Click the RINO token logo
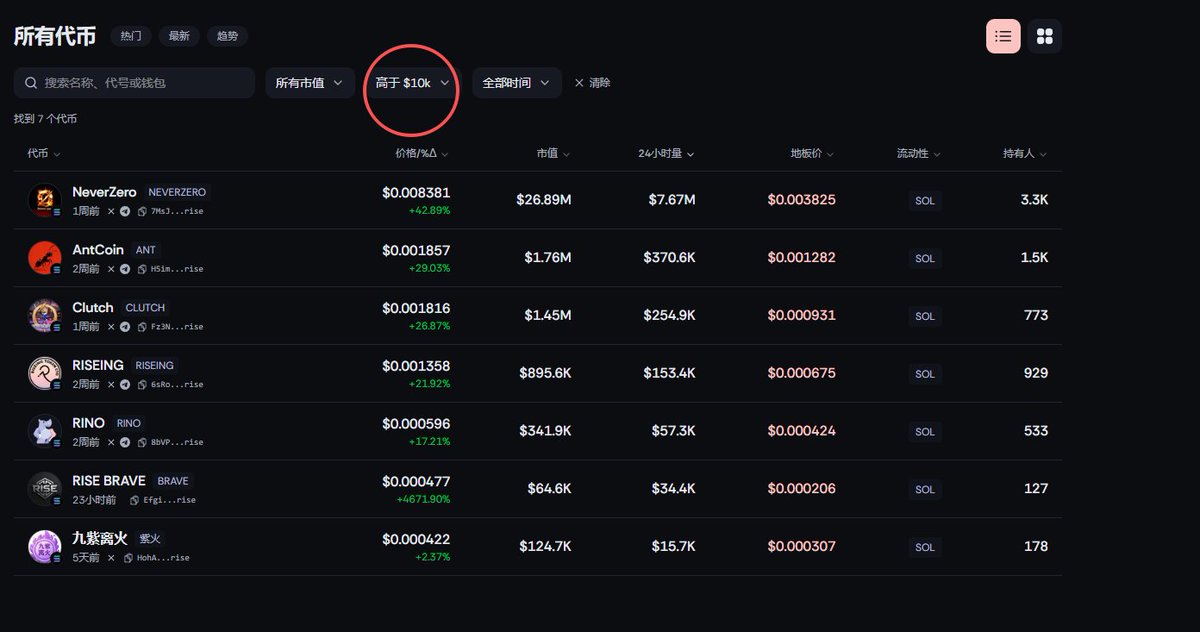The image size is (1200, 632). pyautogui.click(x=45, y=432)
